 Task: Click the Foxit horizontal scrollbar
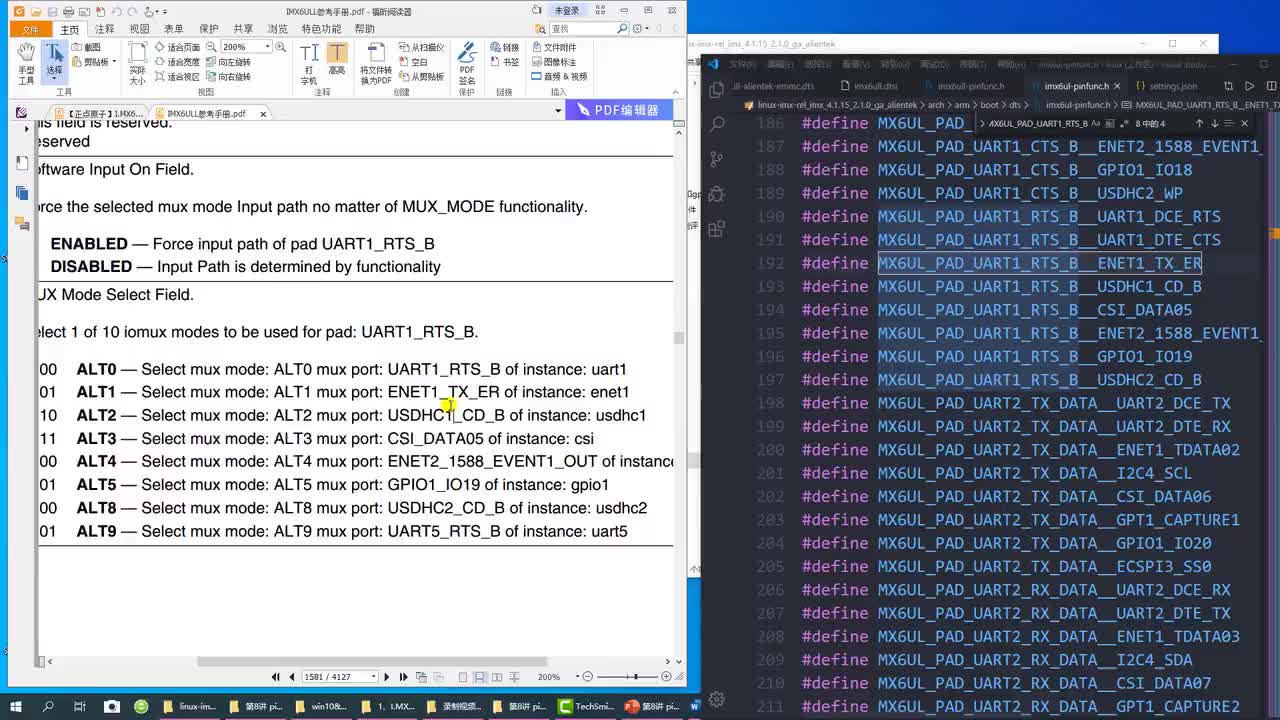tap(371, 661)
